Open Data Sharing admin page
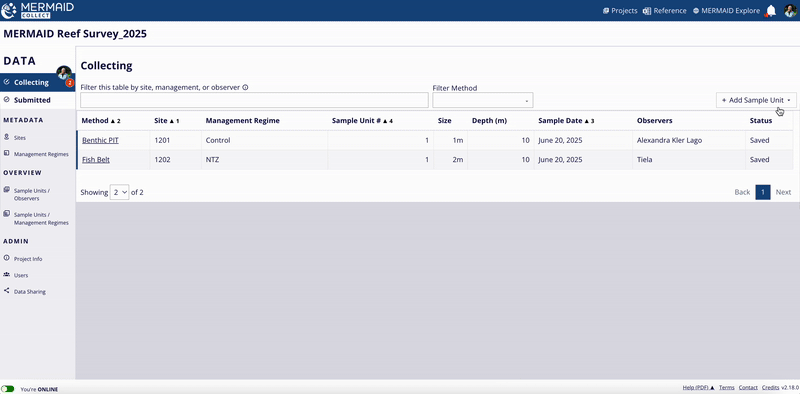 [x=30, y=292]
